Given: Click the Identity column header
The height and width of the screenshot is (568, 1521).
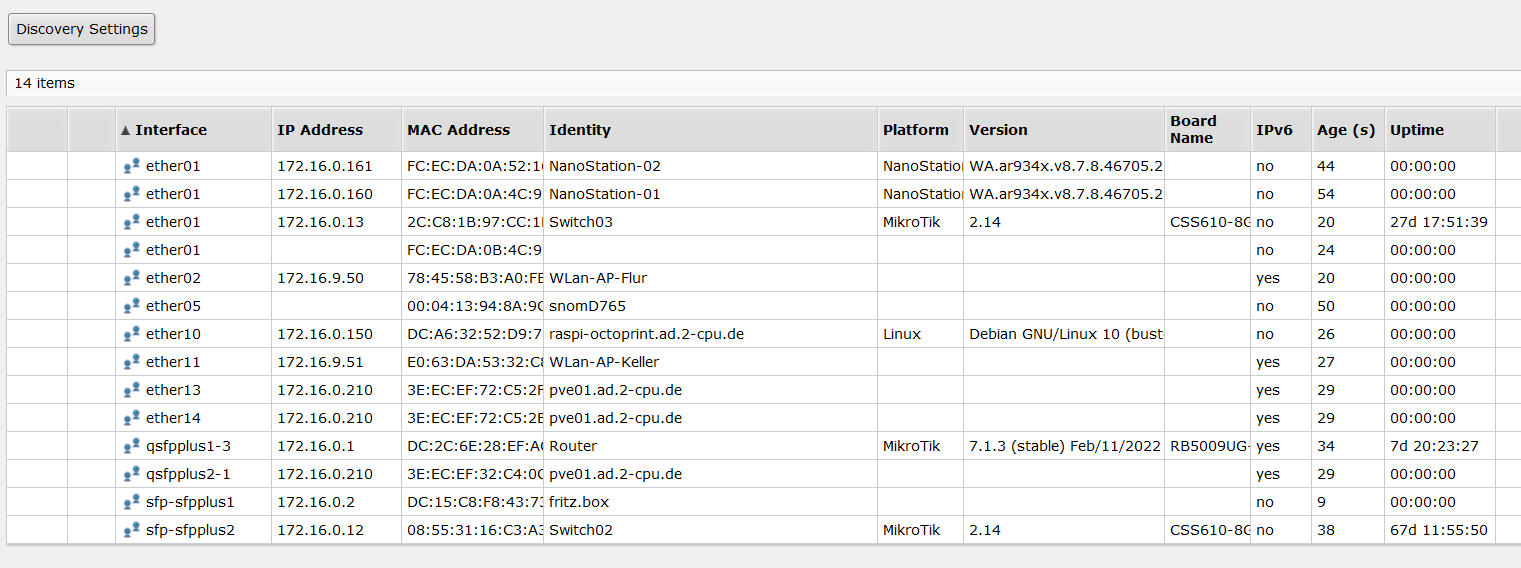Looking at the screenshot, I should point(580,130).
